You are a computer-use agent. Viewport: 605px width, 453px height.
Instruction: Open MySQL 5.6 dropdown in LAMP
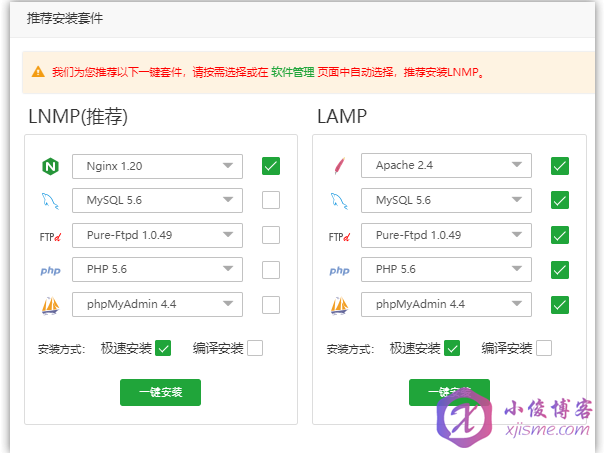pyautogui.click(x=446, y=200)
